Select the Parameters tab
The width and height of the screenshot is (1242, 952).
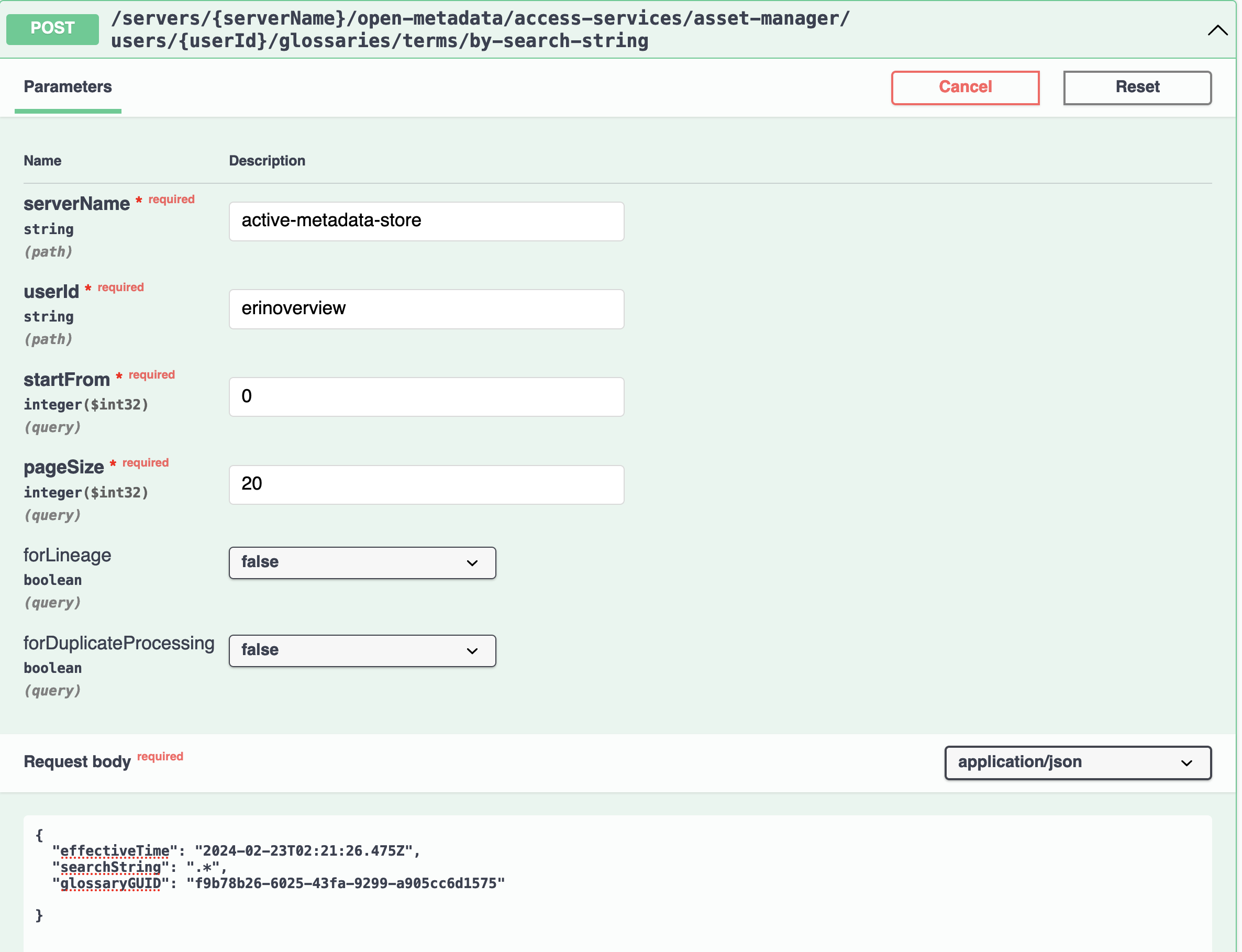[x=68, y=87]
